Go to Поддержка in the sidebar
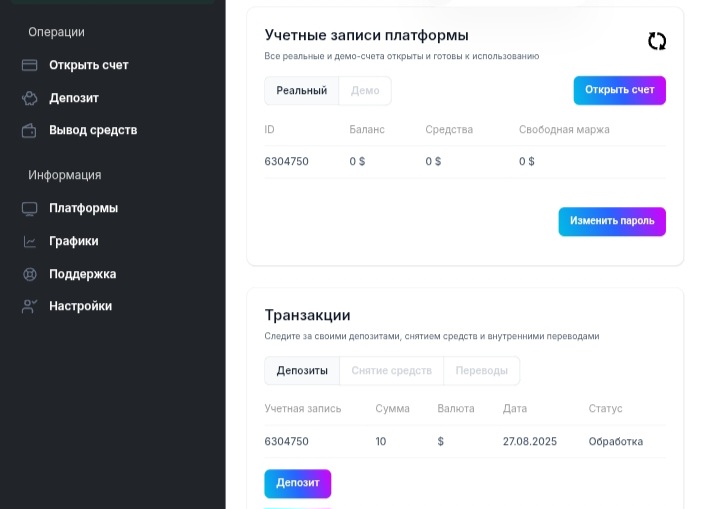The height and width of the screenshot is (509, 720). 83,274
